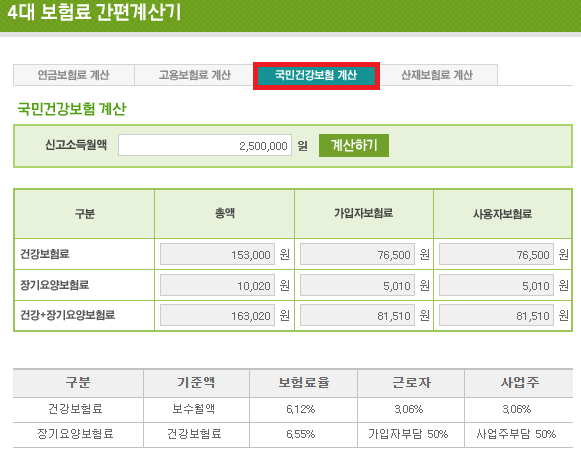Click the 건강보험료 가입자보험료 field
Viewport: 581px width, 458px height.
coord(357,254)
